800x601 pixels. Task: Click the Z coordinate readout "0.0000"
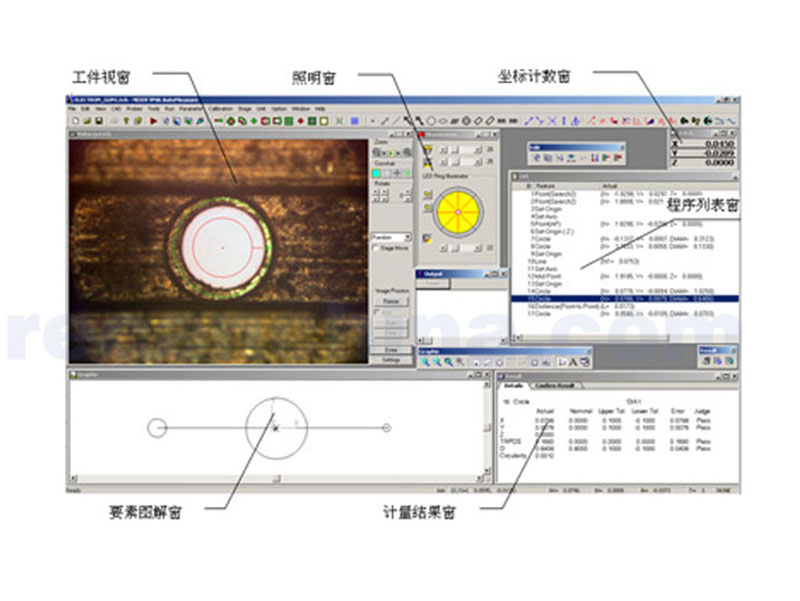(719, 162)
